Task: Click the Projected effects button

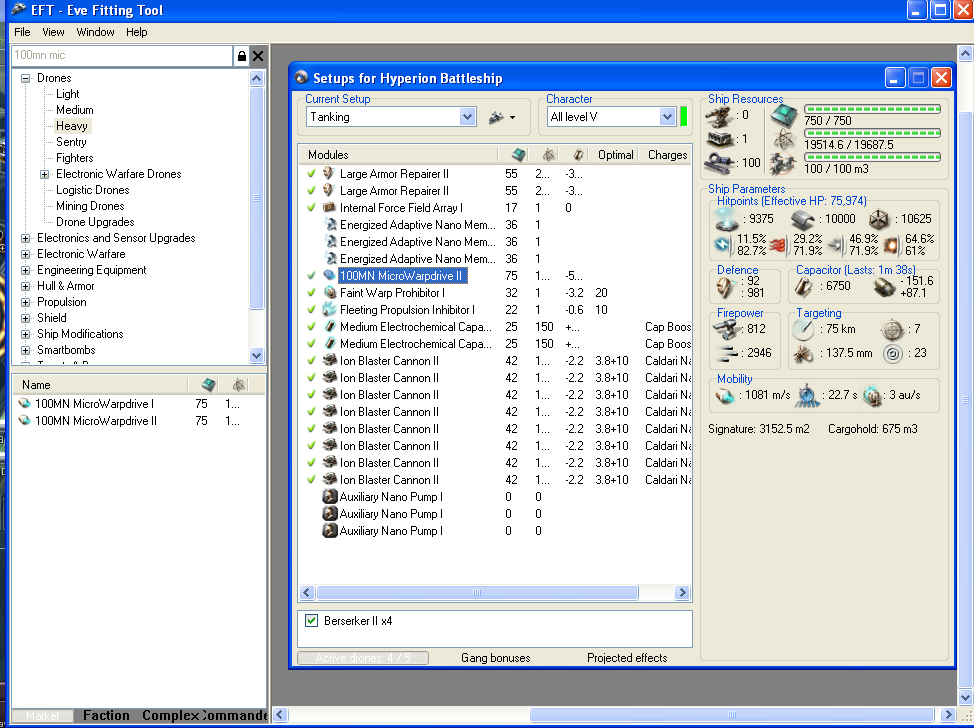Action: pyautogui.click(x=627, y=658)
